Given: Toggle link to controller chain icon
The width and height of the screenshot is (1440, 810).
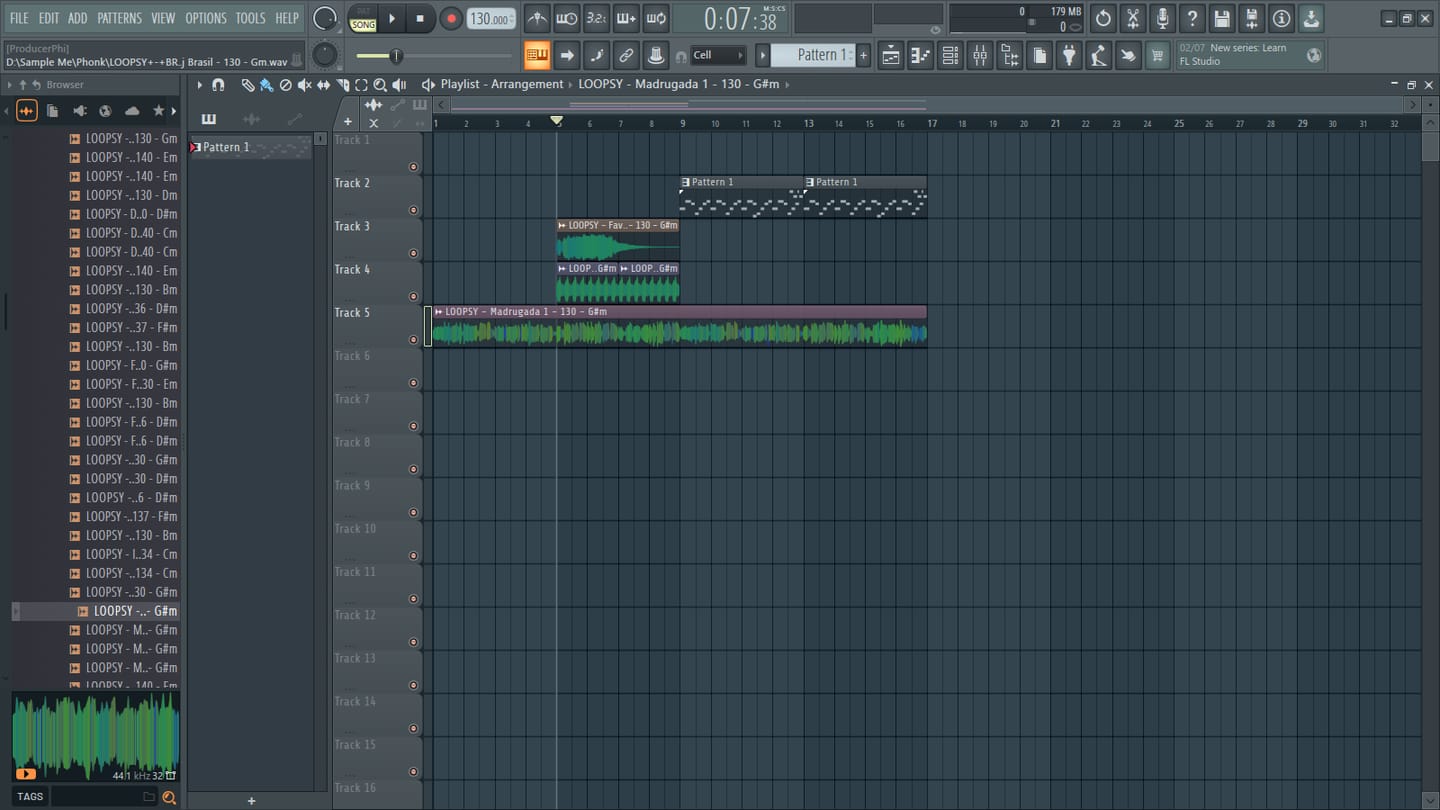Looking at the screenshot, I should coord(626,55).
